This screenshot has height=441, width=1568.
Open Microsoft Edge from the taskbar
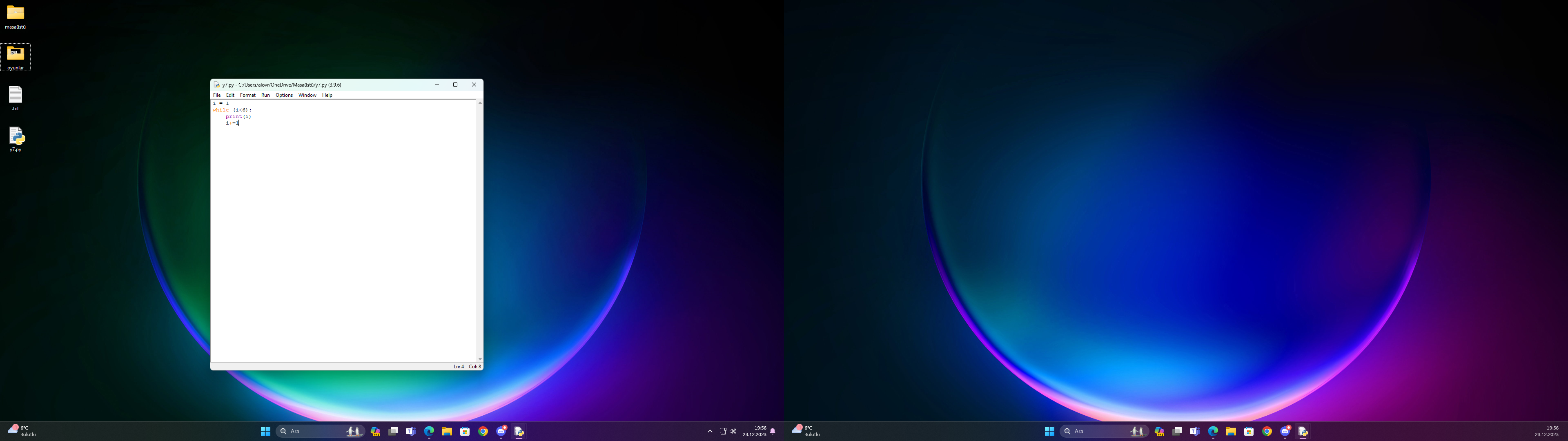pyautogui.click(x=429, y=431)
